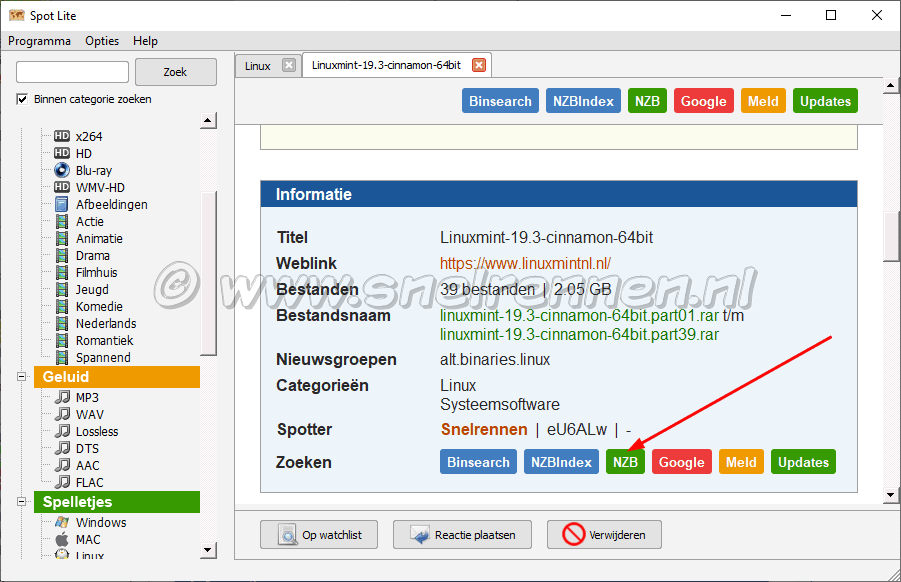The height and width of the screenshot is (582, 901).
Task: Select the x264 HD category icon
Action: pyautogui.click(x=61, y=136)
